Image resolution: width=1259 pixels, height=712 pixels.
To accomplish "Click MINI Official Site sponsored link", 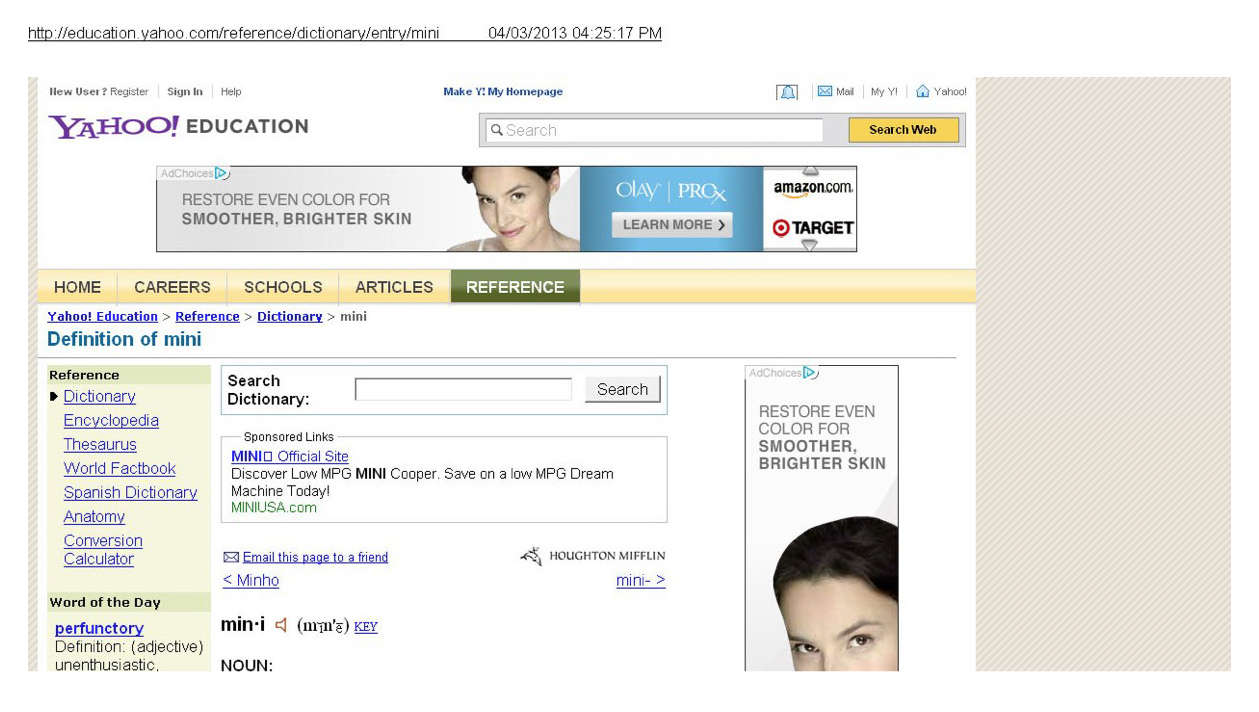I will pos(290,457).
